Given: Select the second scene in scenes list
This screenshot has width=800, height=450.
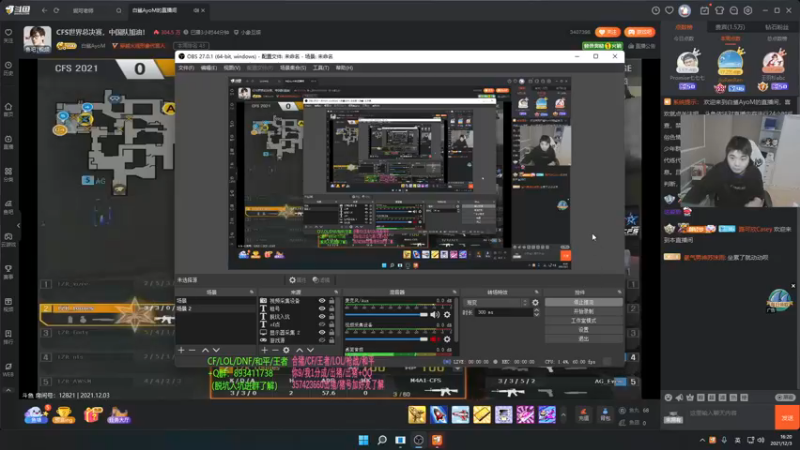Looking at the screenshot, I should (215, 309).
